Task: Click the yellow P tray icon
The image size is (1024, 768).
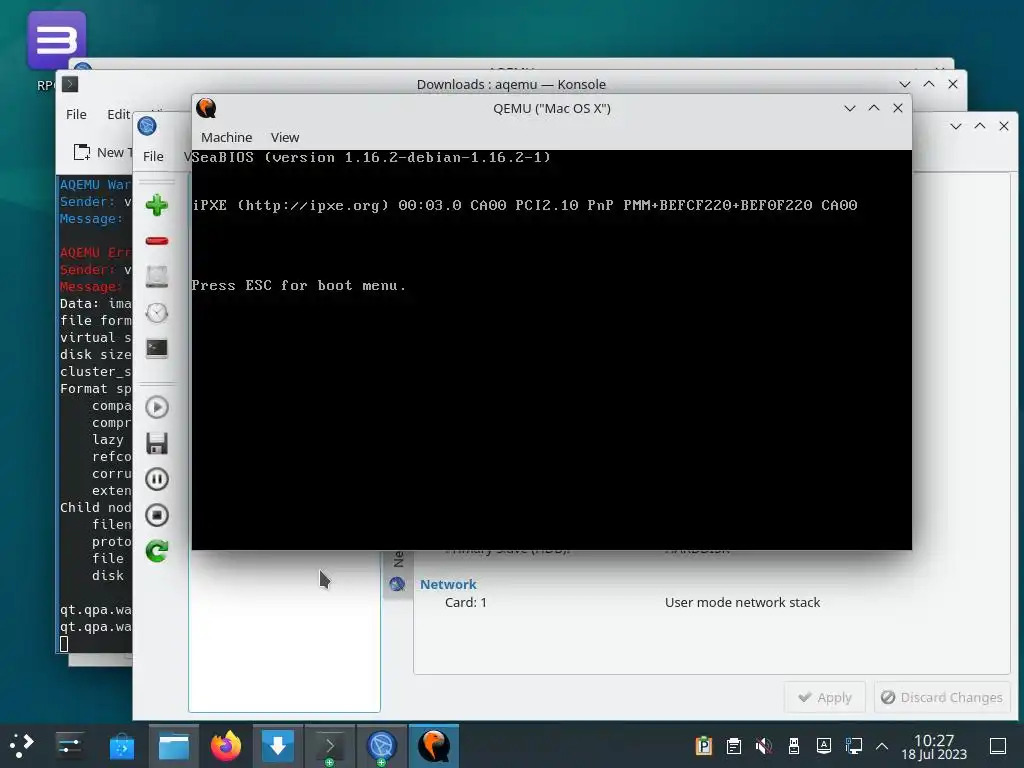Action: (x=703, y=746)
